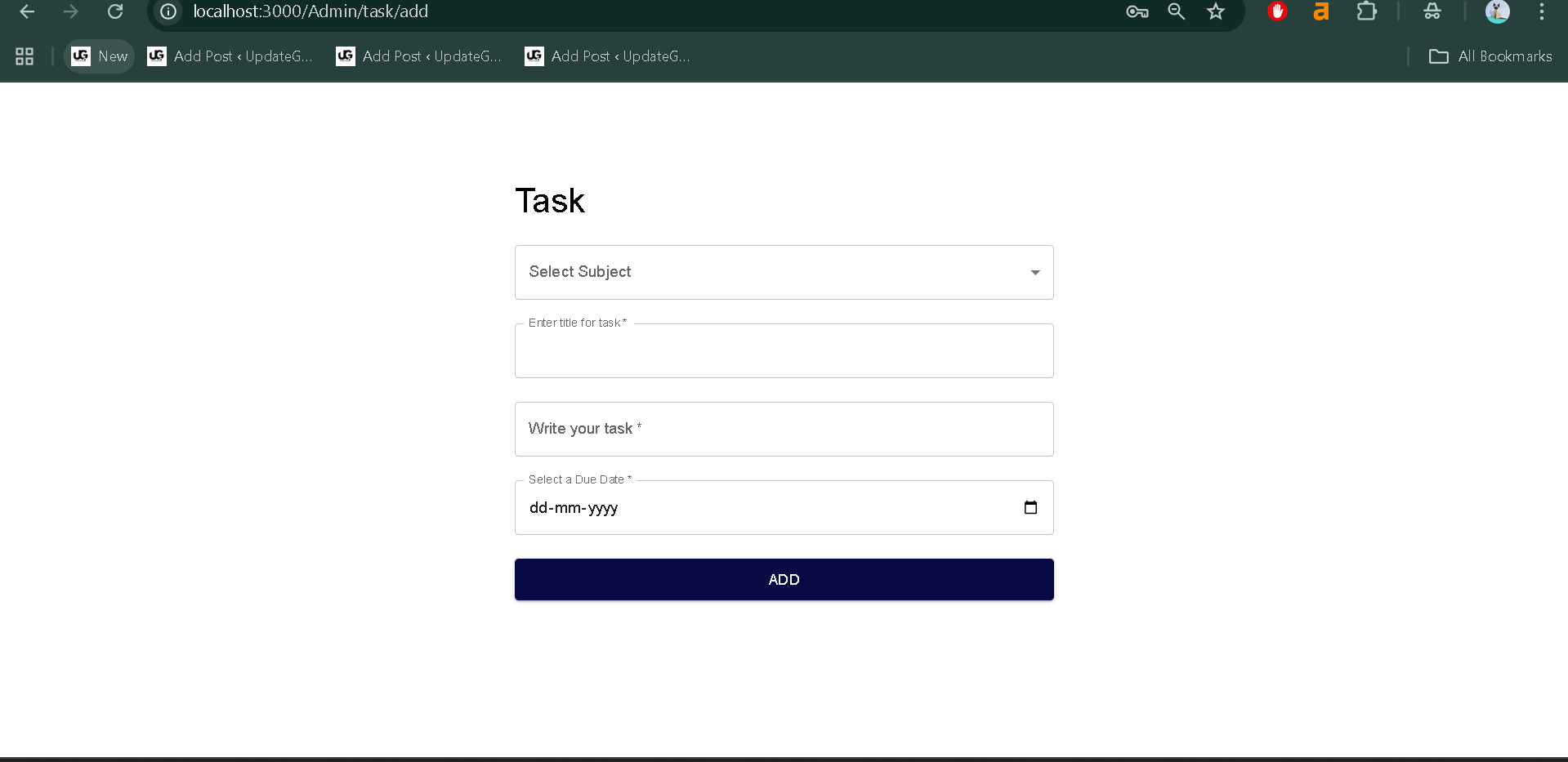1568x762 pixels.
Task: Open the calendar picker on Due Date field
Action: coord(1030,507)
